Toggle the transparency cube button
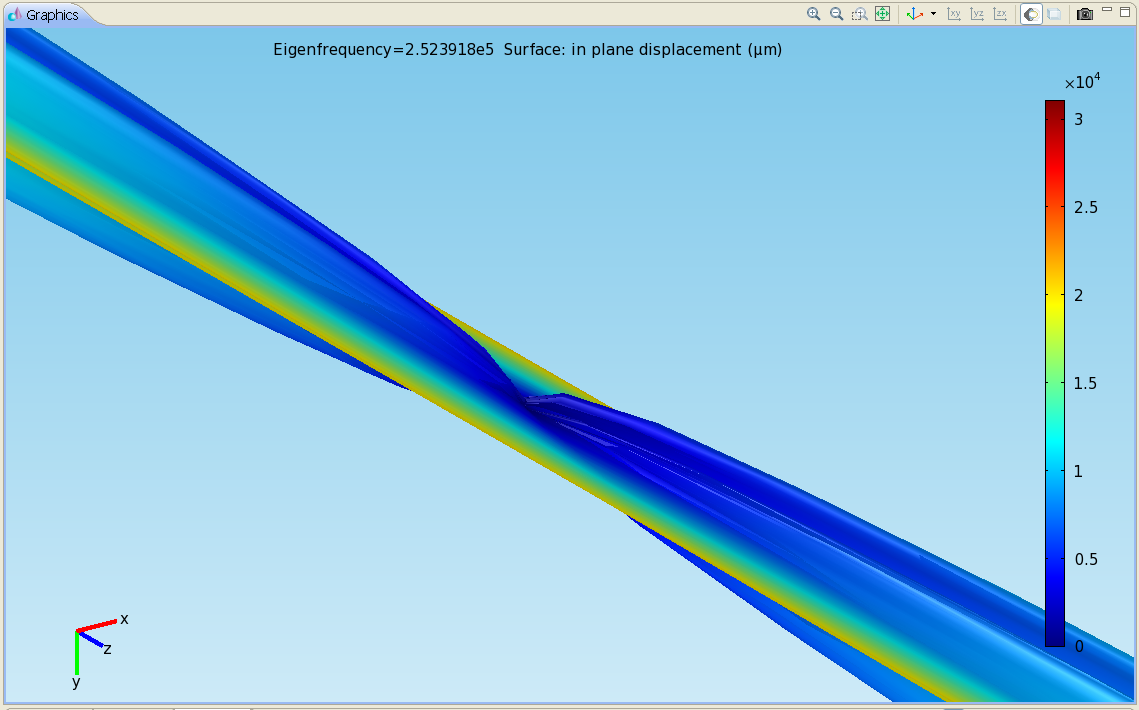Screen dimensions: 1139x710 [x=1053, y=14]
